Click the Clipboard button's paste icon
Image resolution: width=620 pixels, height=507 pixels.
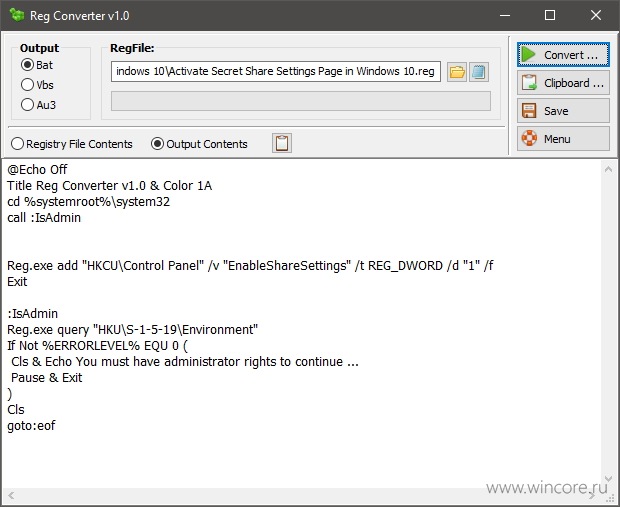[x=529, y=83]
